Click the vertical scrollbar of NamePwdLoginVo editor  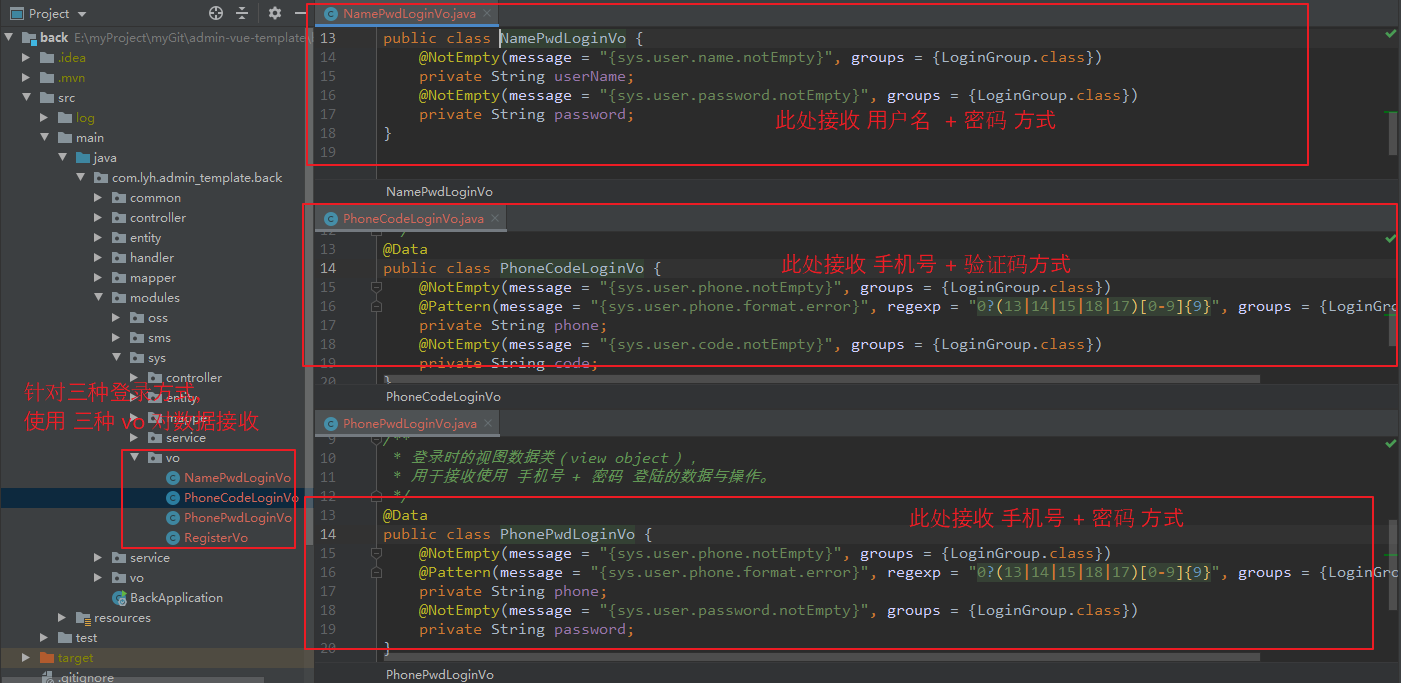(1393, 133)
